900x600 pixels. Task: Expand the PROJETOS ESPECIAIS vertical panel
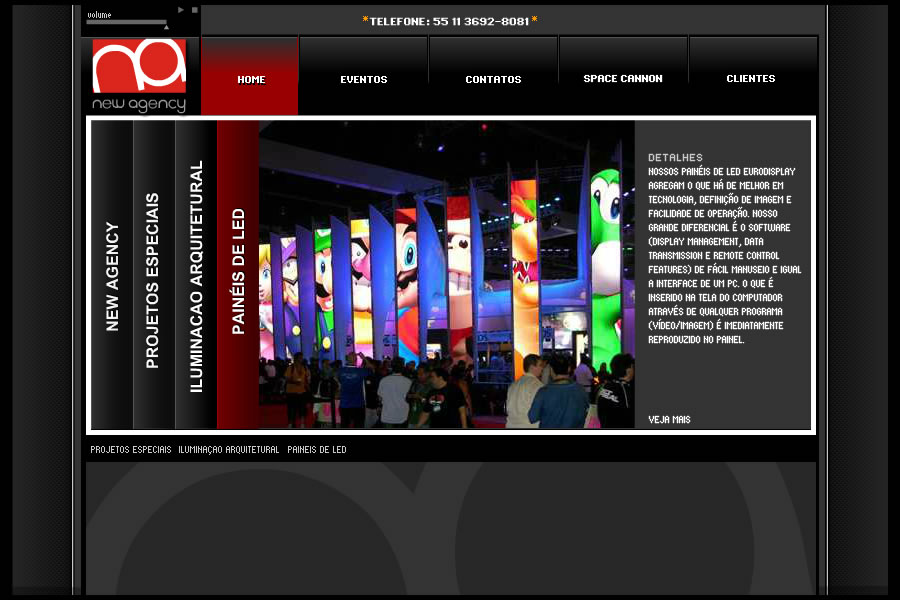154,274
